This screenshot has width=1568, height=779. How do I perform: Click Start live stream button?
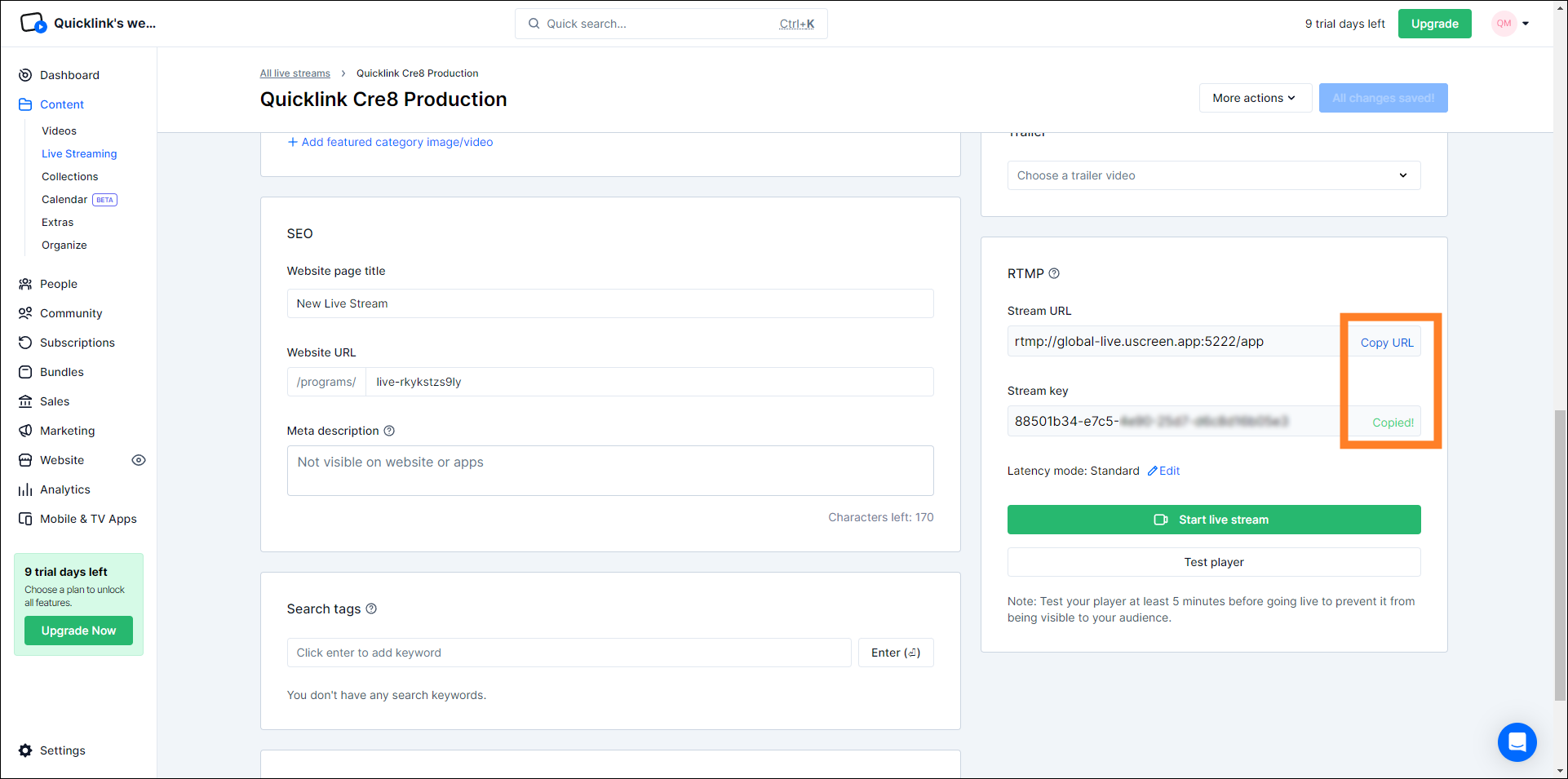pyautogui.click(x=1214, y=520)
